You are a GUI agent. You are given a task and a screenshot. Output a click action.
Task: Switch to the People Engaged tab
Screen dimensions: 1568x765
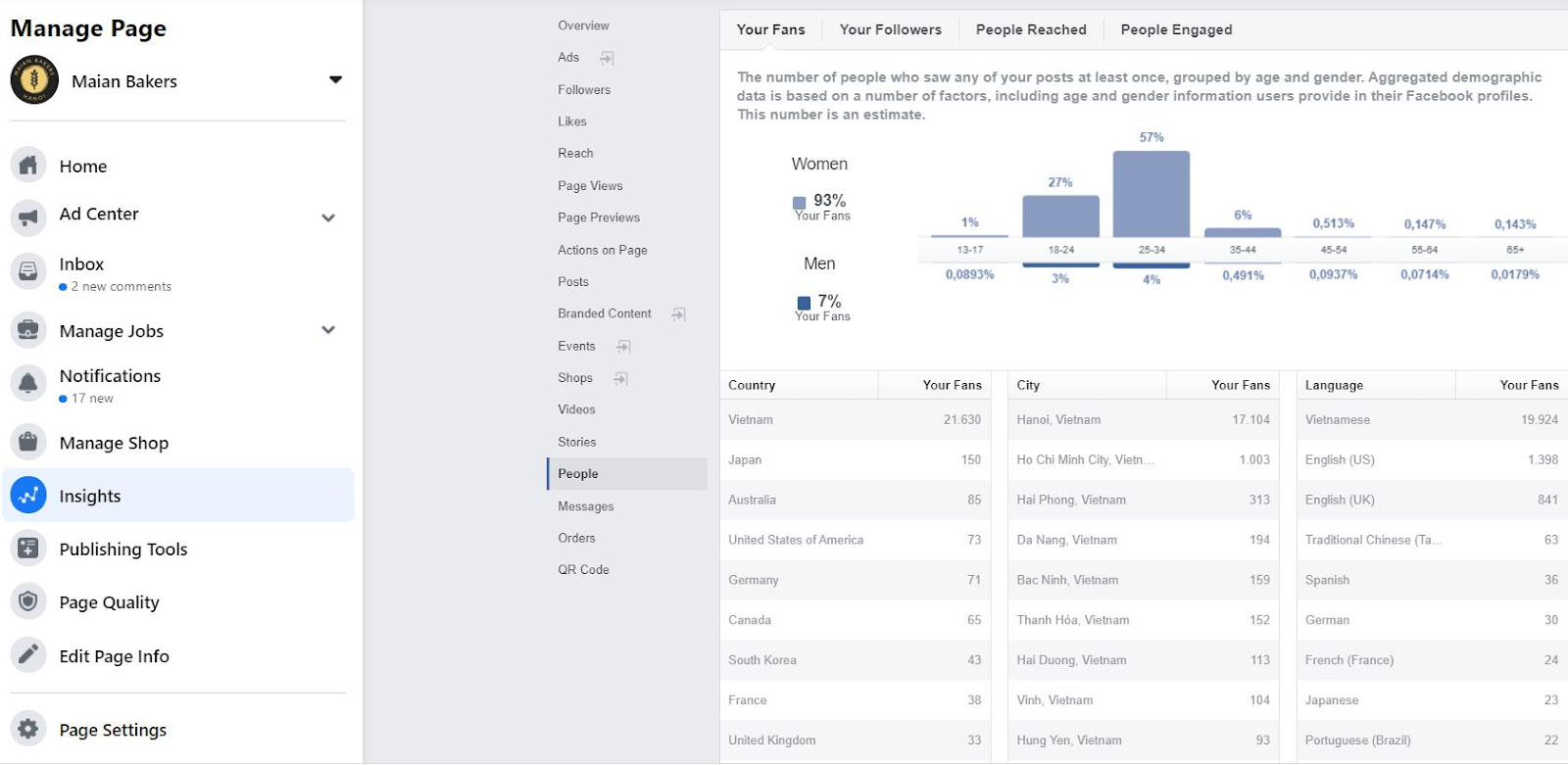point(1176,29)
